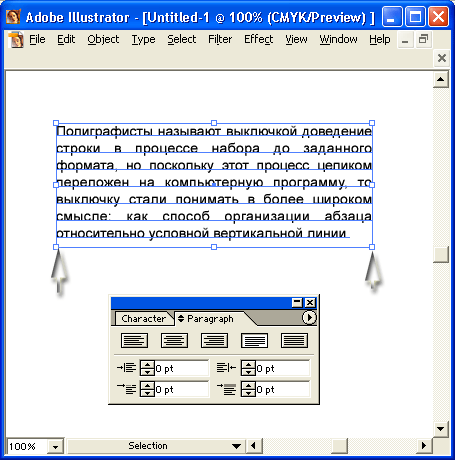This screenshot has height=460, width=455.
Task: Click the Left Indent icon
Action: click(126, 368)
